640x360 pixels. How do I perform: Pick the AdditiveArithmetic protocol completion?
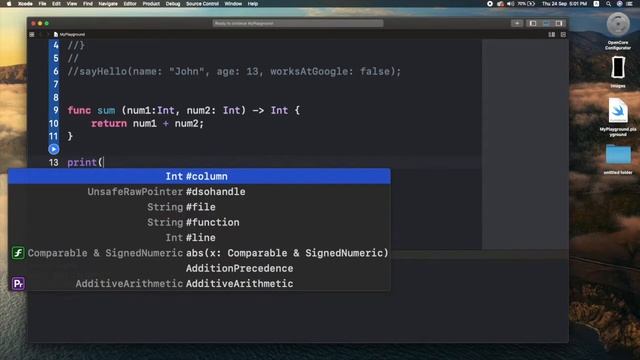(x=199, y=284)
